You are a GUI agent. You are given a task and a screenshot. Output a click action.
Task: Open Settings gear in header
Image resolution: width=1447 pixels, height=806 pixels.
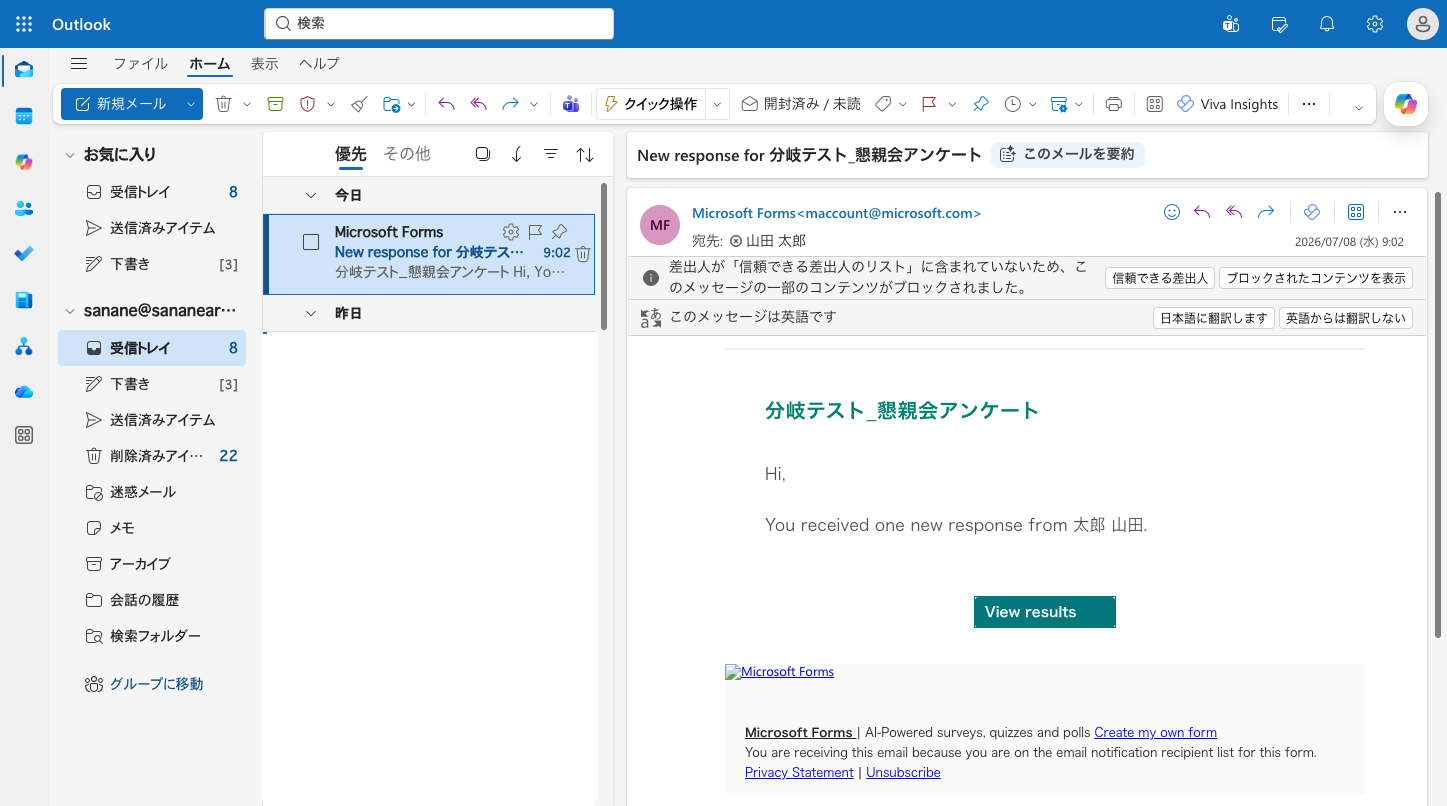pyautogui.click(x=1375, y=24)
